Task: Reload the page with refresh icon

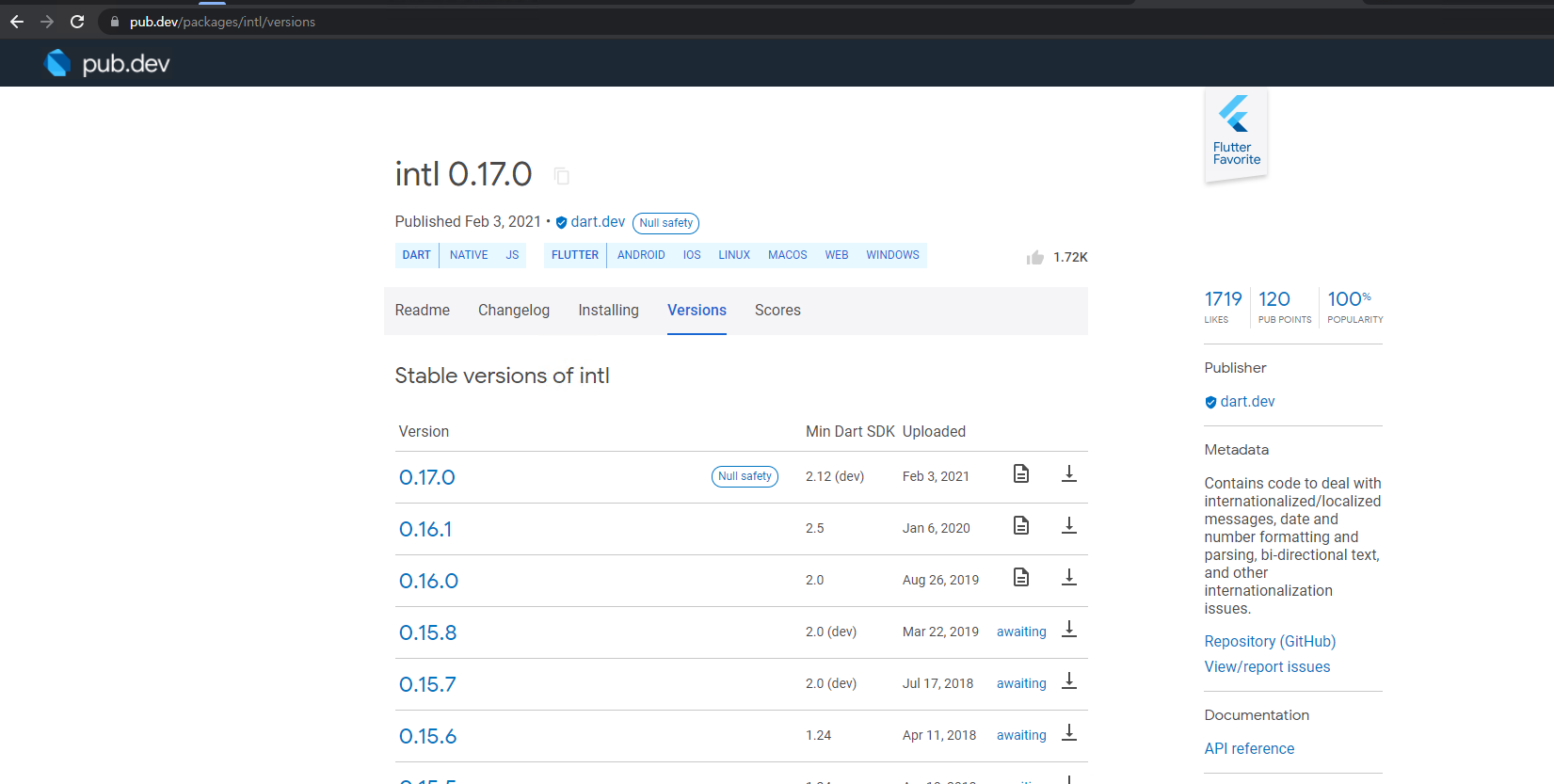Action: tap(77, 22)
